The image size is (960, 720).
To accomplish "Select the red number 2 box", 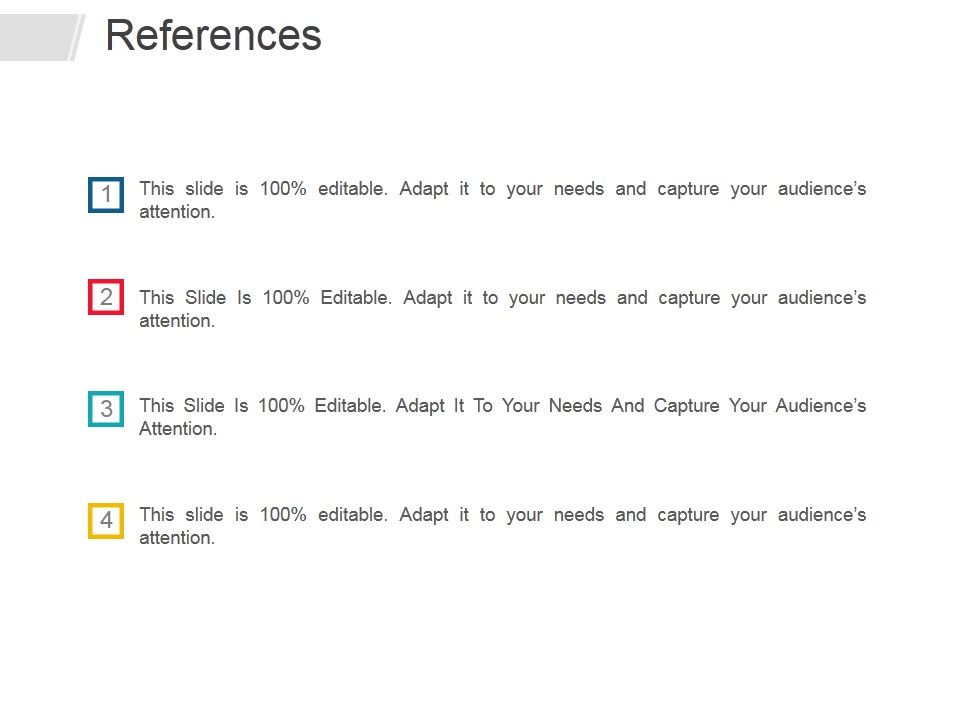I will tap(106, 297).
